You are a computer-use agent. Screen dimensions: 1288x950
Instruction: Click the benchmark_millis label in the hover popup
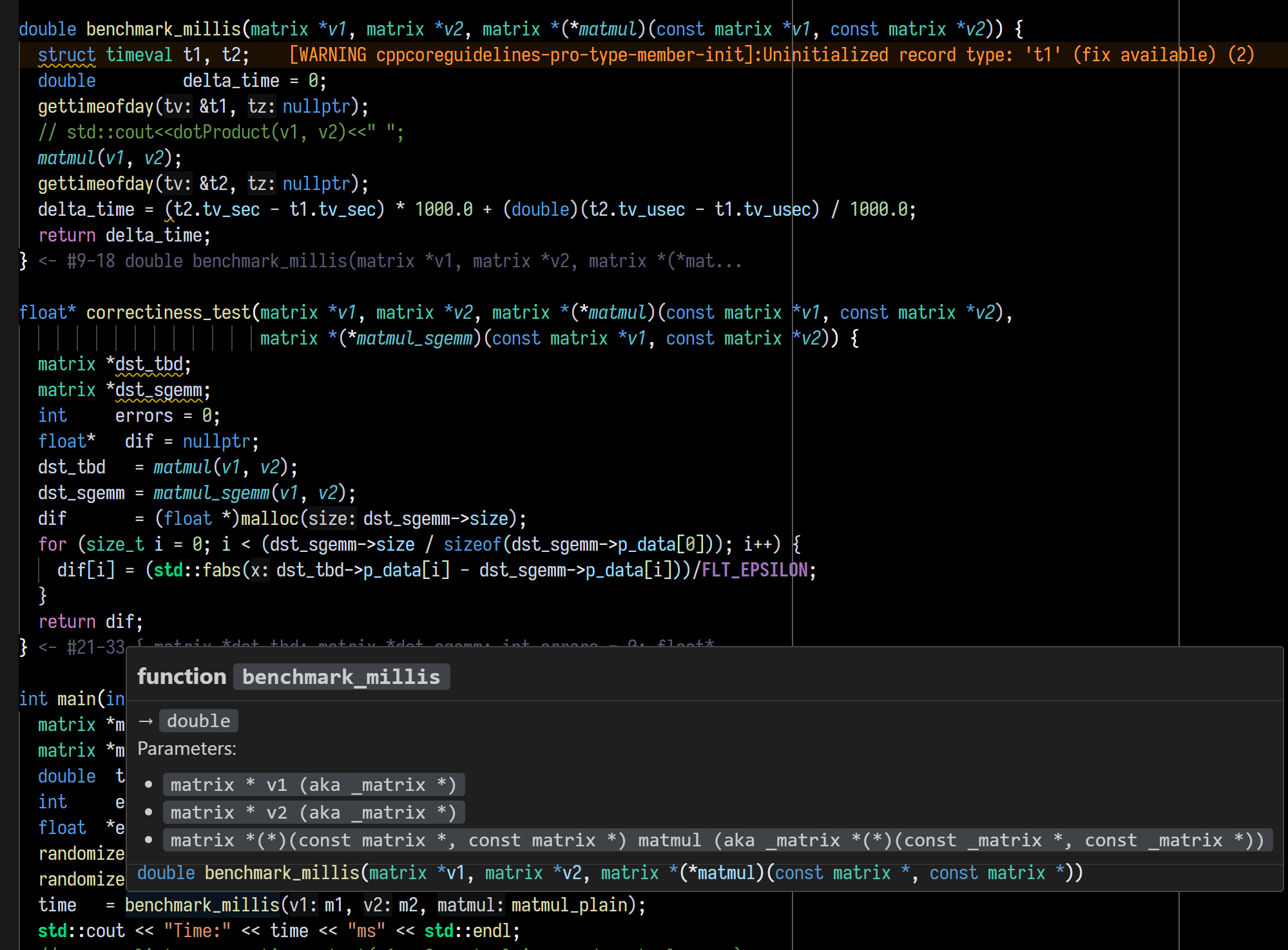(x=341, y=676)
